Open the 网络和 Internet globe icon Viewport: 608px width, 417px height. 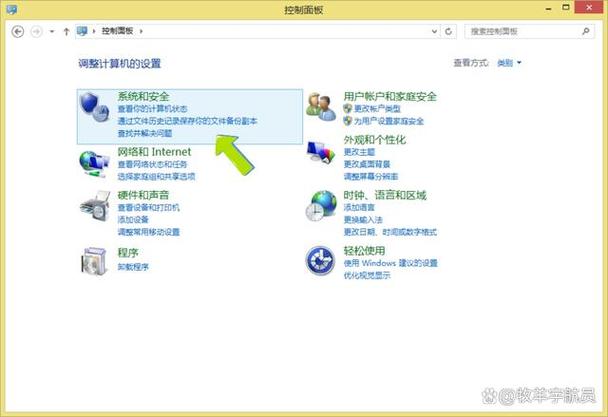tap(95, 160)
